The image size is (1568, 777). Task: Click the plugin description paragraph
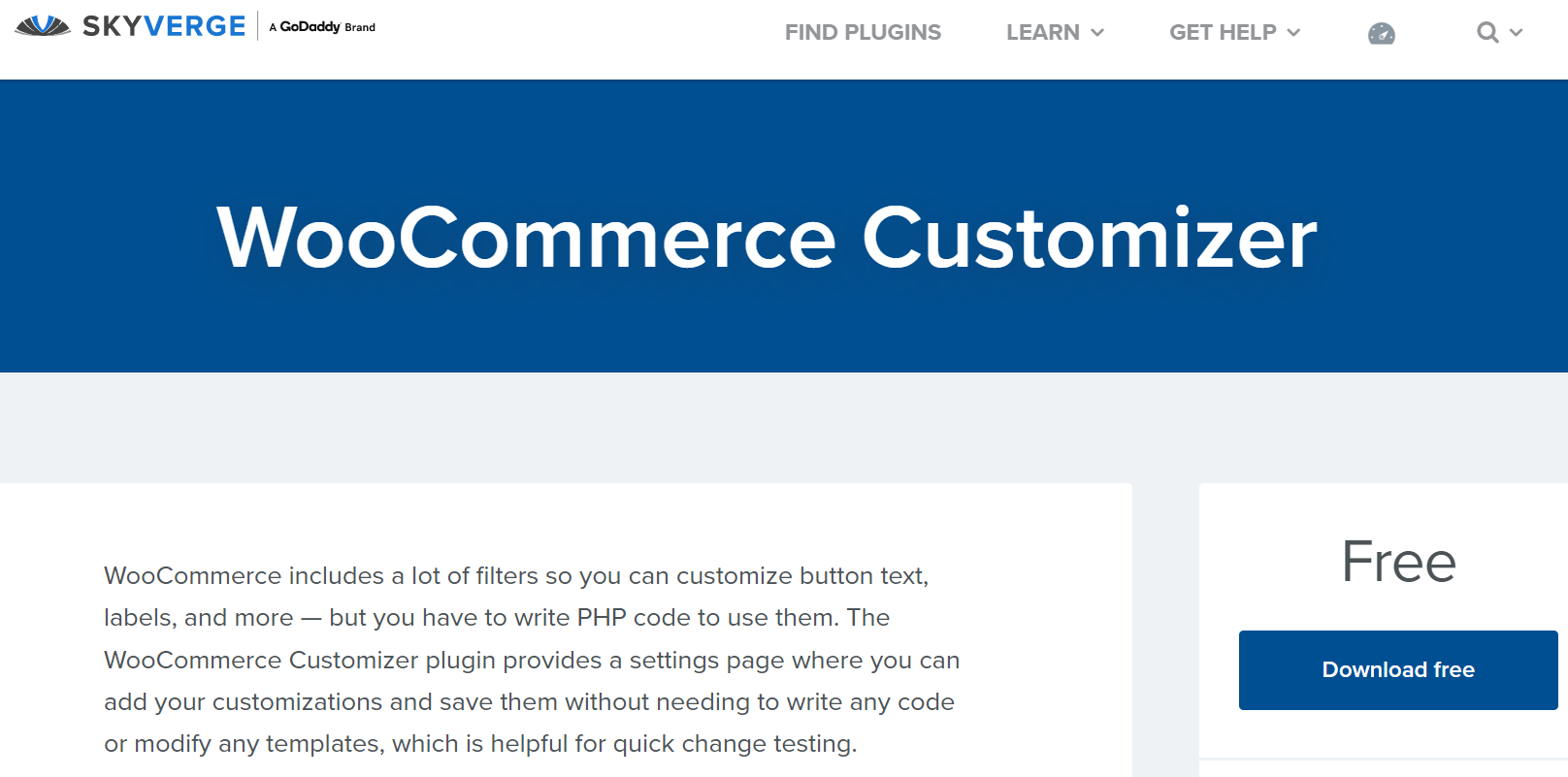click(x=531, y=660)
